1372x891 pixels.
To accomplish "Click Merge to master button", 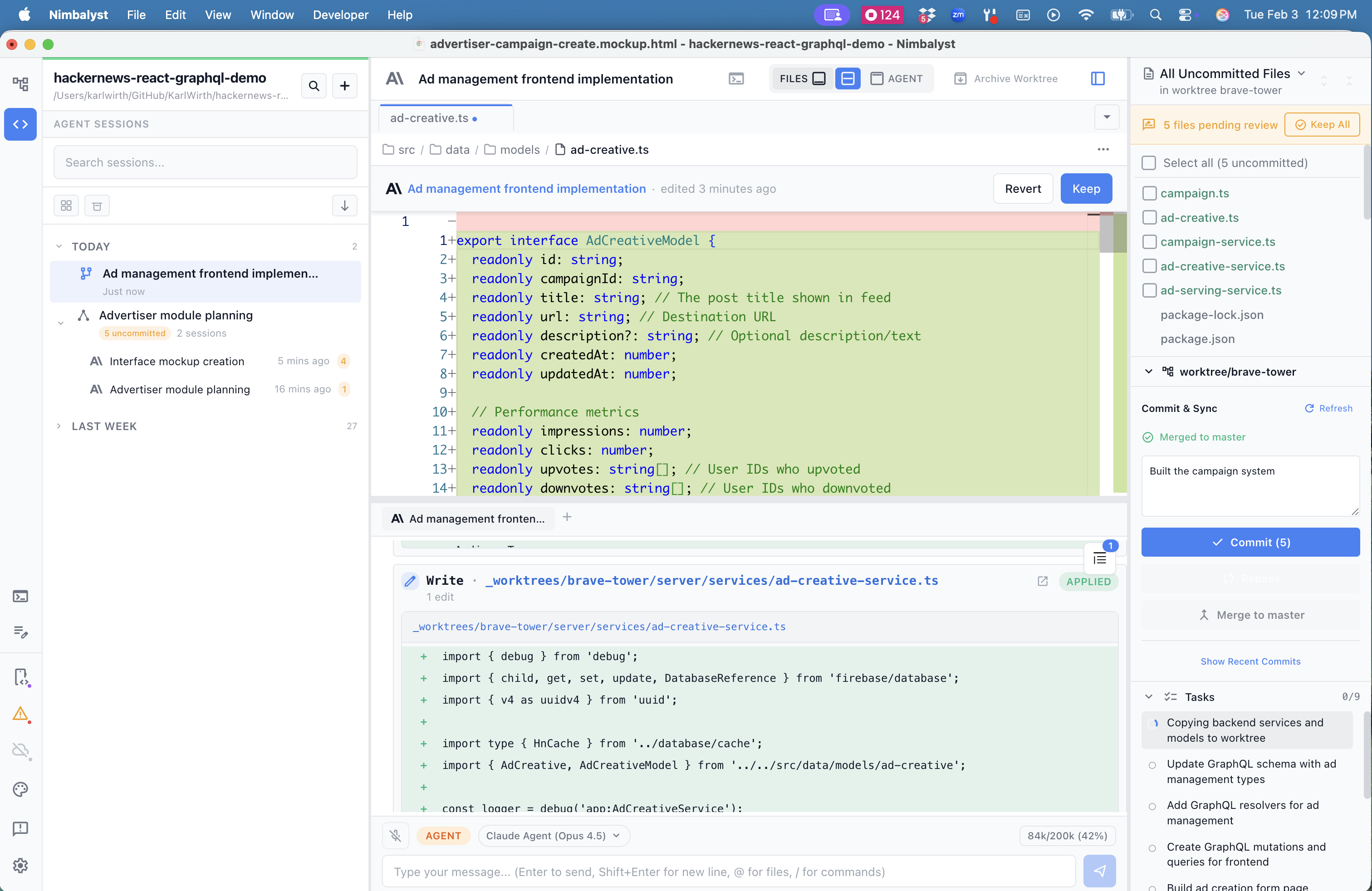I will click(1250, 615).
